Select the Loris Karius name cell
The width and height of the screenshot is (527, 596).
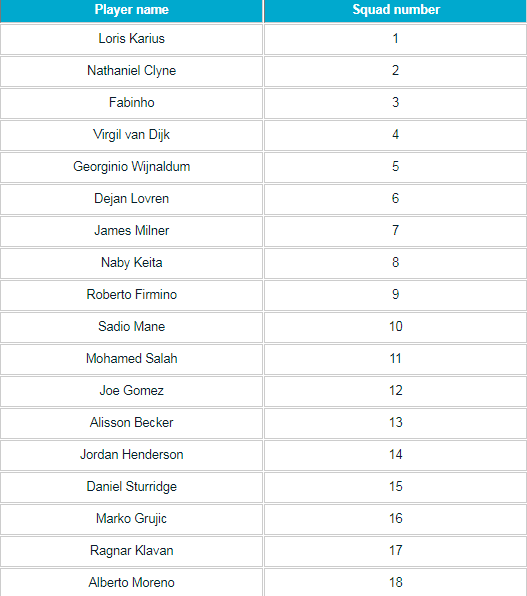tap(131, 39)
